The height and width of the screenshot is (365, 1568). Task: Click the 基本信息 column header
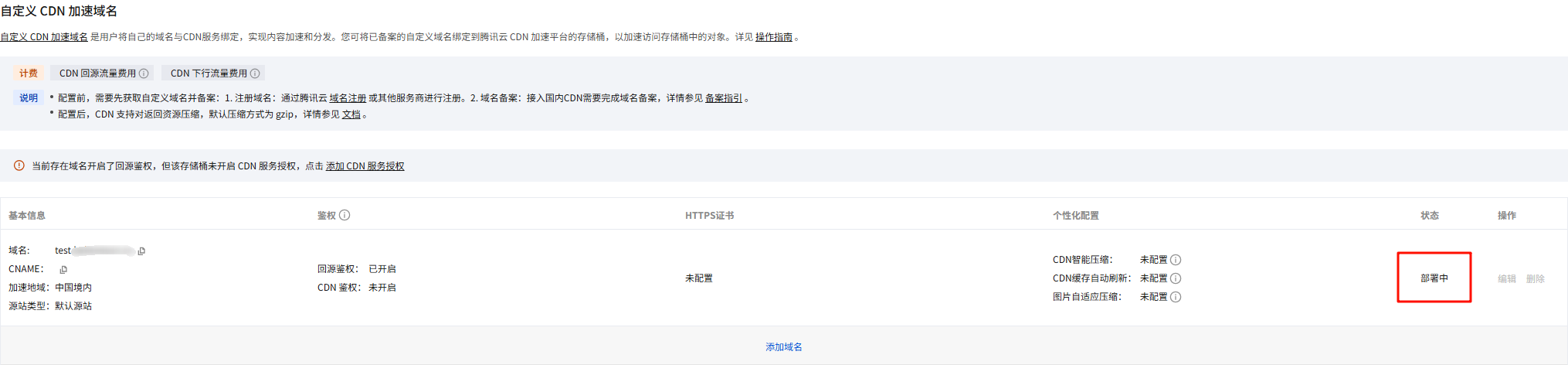click(x=27, y=216)
